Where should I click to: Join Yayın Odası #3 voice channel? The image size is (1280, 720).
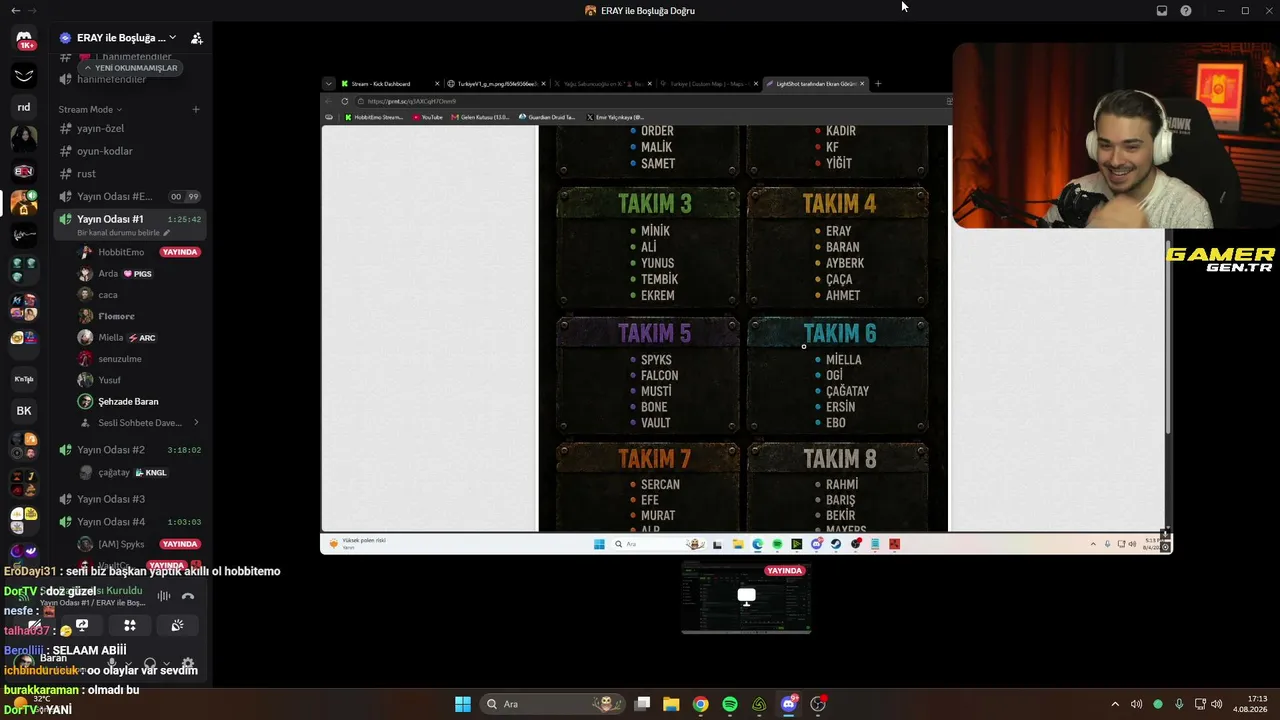click(x=130, y=499)
